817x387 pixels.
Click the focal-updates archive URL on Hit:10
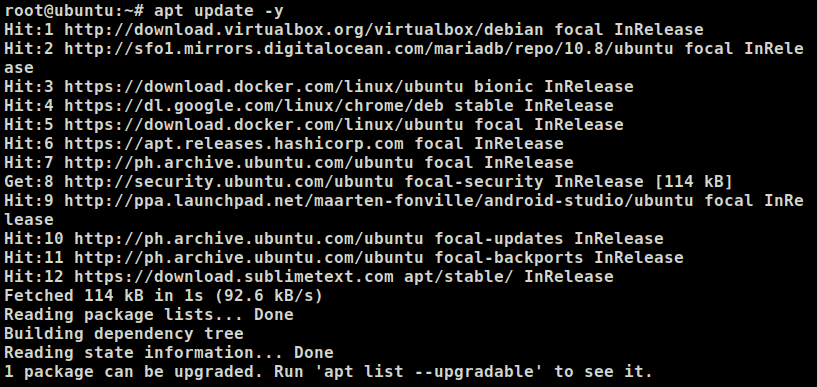(x=249, y=239)
